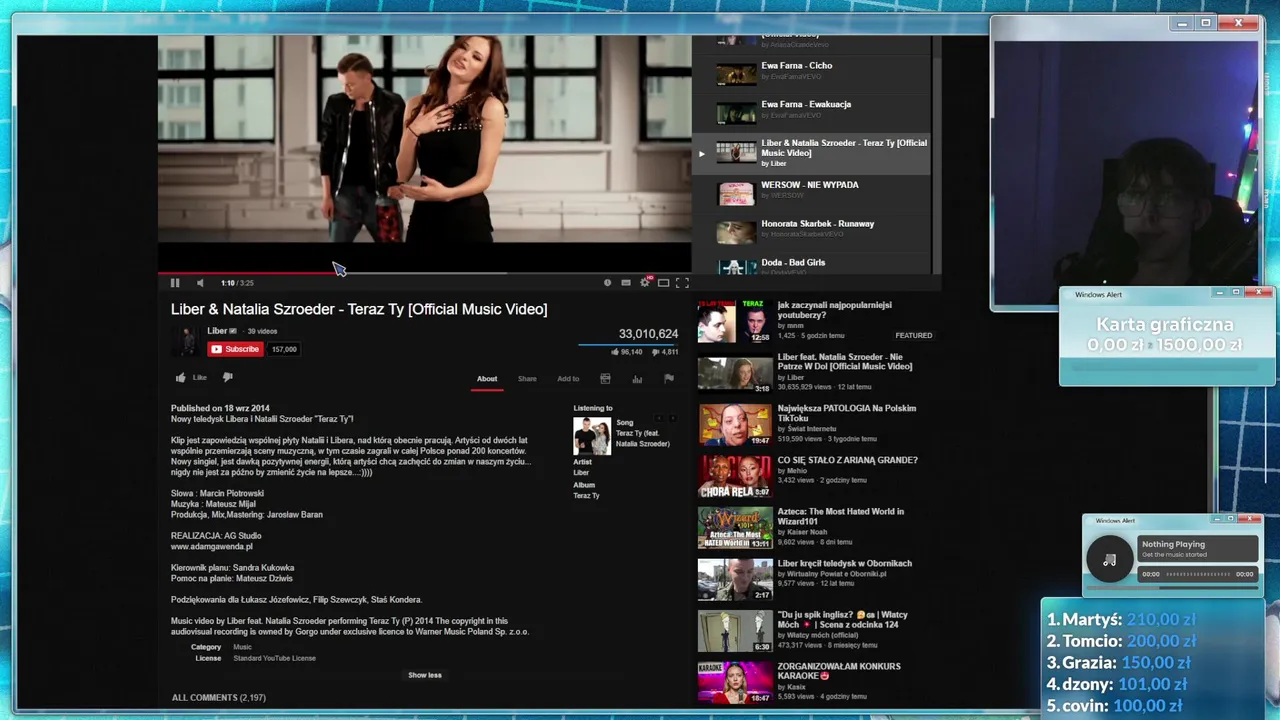
Task: Open 'jak zaczynali najpopularniejsi youtuberzy?' thumbnail
Action: point(735,321)
